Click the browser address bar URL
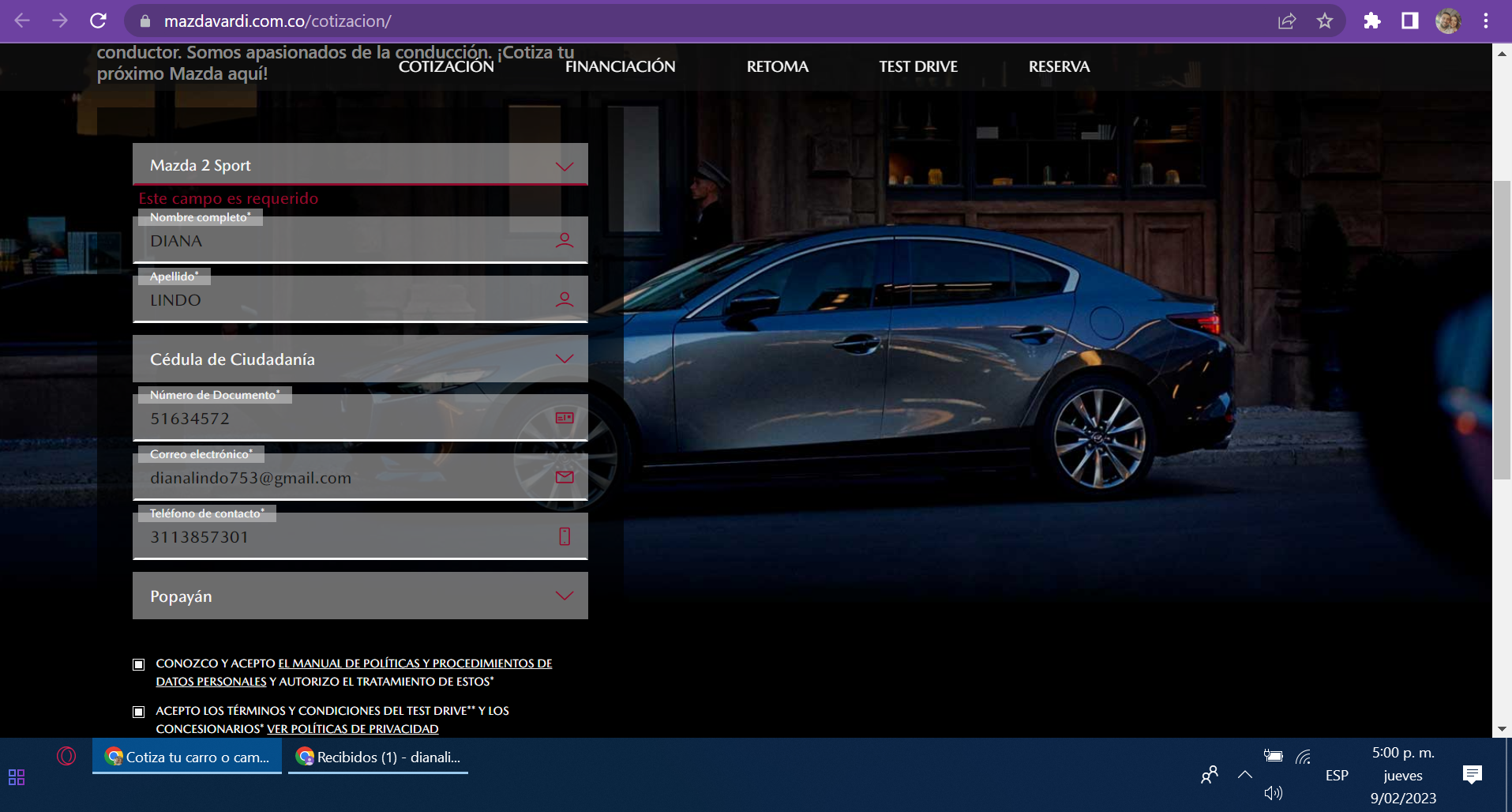1512x812 pixels. click(278, 21)
